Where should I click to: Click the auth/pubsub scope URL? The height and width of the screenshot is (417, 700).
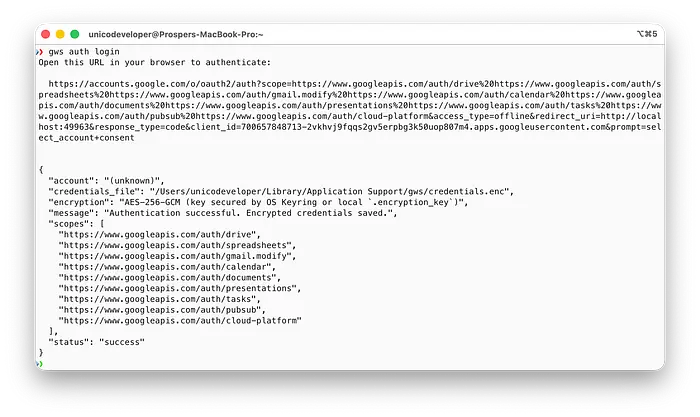point(160,310)
